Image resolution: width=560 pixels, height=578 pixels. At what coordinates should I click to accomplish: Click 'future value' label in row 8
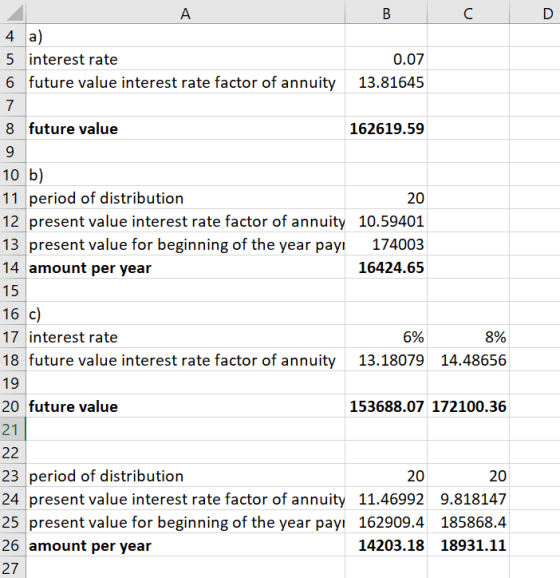point(73,129)
